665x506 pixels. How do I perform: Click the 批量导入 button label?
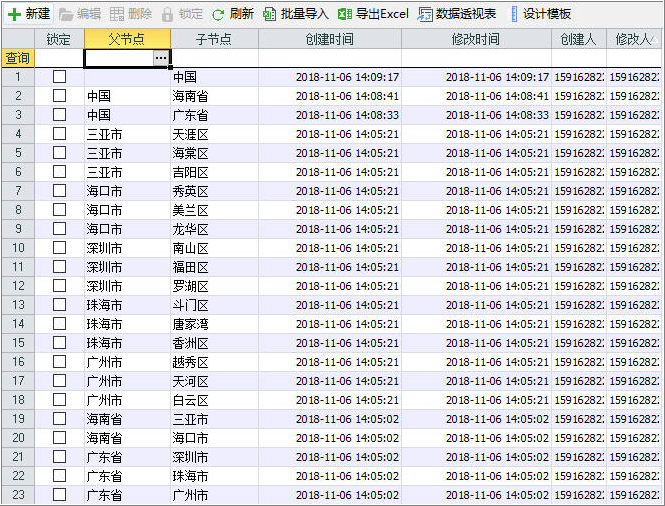[x=305, y=14]
